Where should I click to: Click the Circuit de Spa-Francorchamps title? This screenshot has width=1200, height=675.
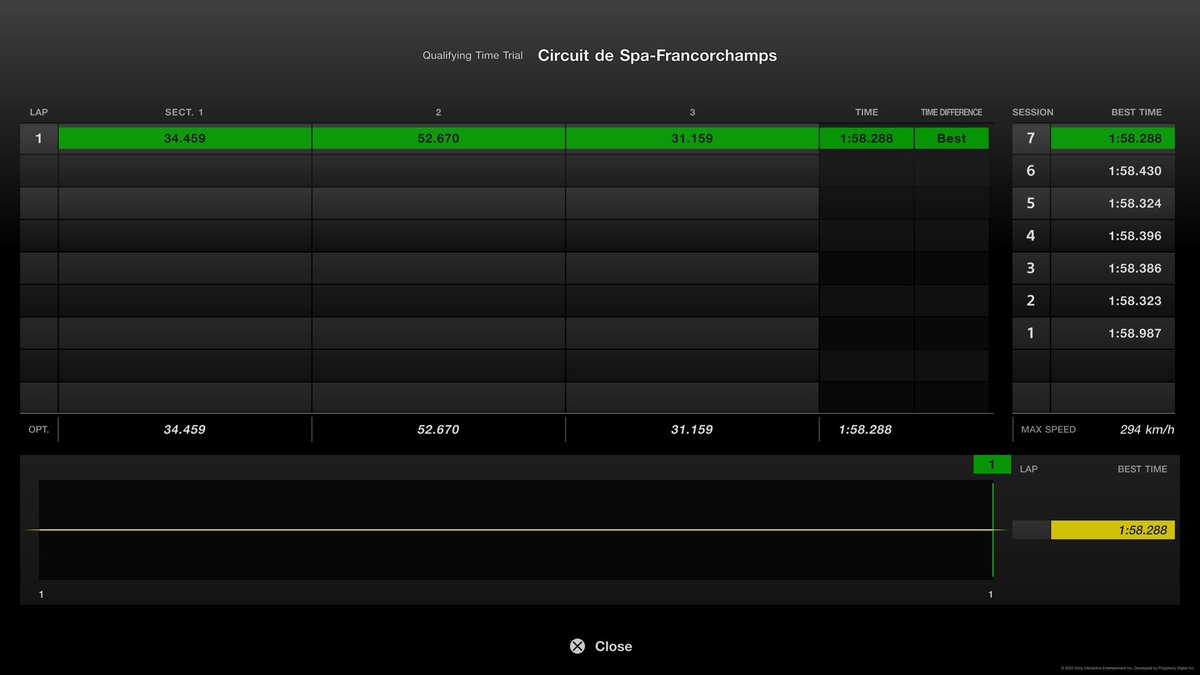pyautogui.click(x=657, y=55)
